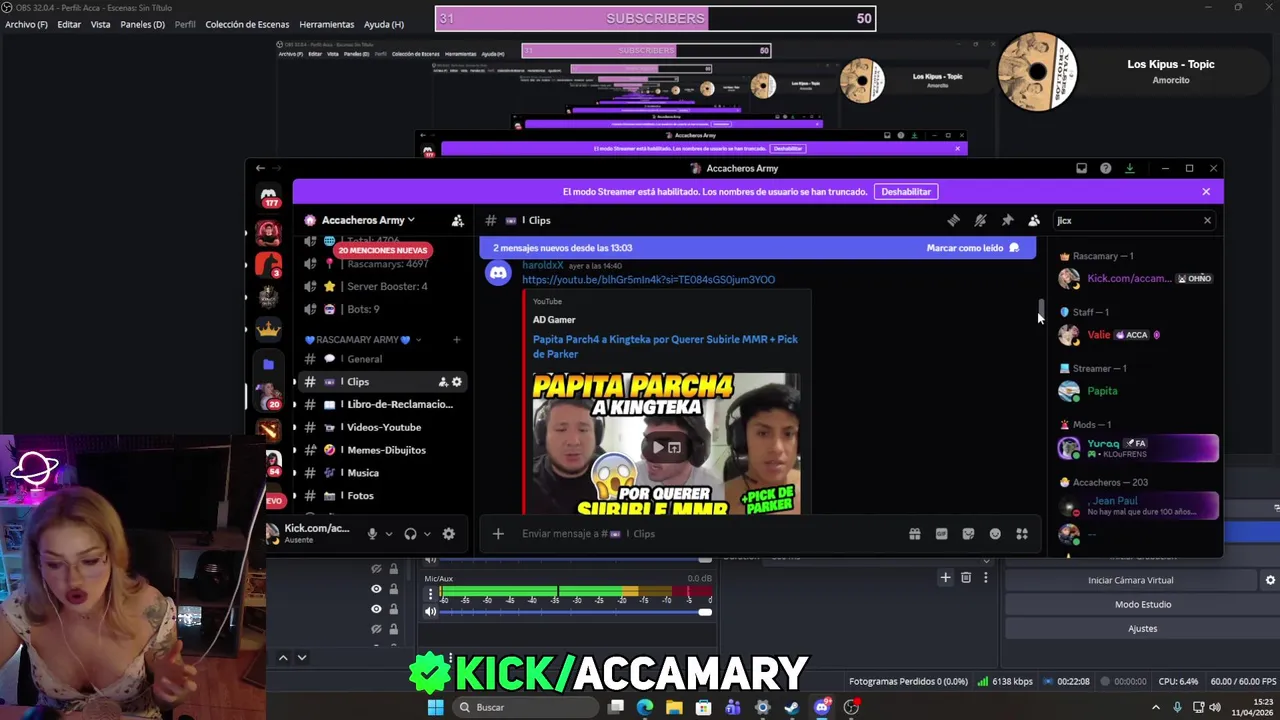This screenshot has width=1280, height=720.
Task: Open Ajustes button in OBS
Action: click(x=1143, y=629)
